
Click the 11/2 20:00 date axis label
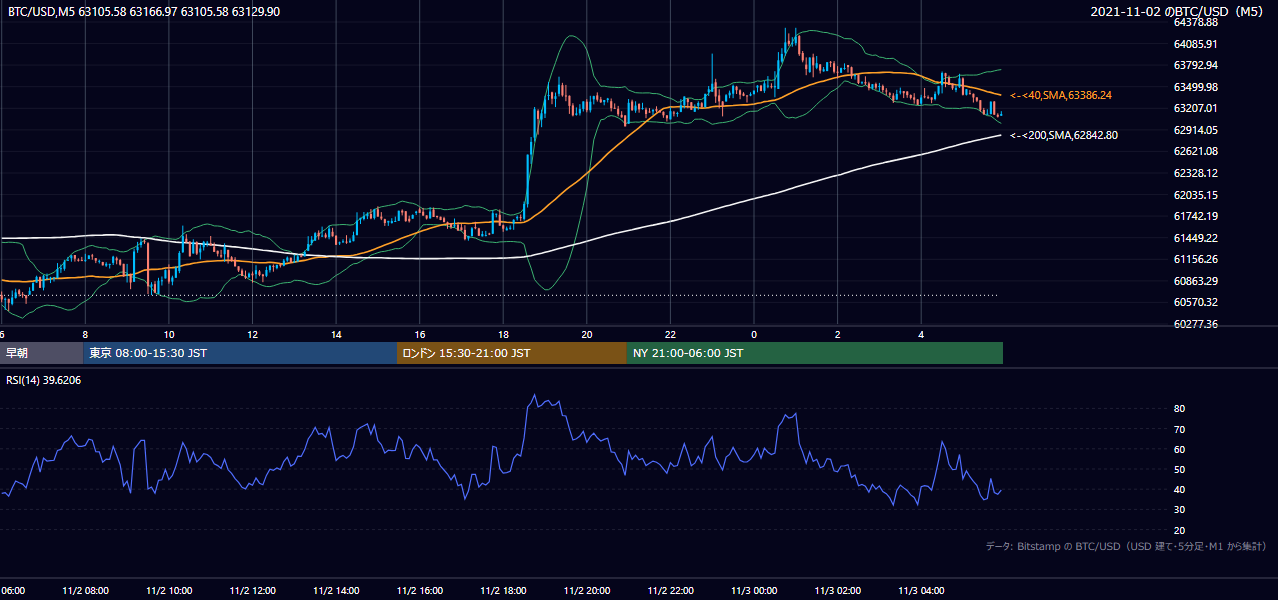[x=587, y=591]
